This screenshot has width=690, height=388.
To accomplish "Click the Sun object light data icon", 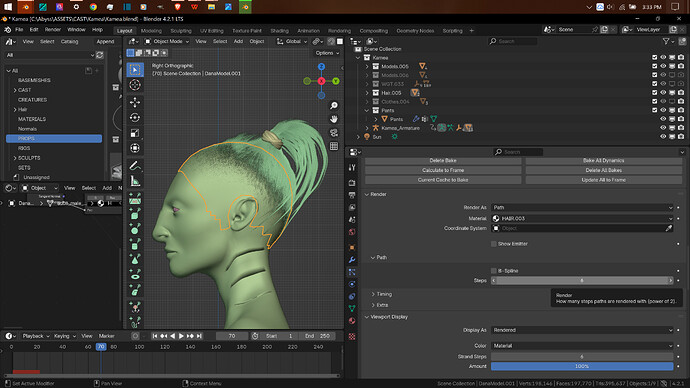I will [394, 137].
